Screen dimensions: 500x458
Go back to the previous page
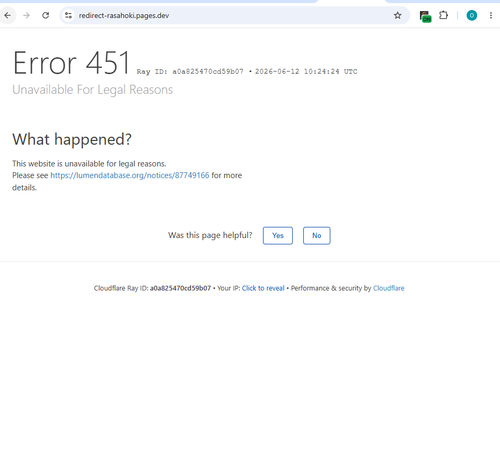[x=8, y=15]
